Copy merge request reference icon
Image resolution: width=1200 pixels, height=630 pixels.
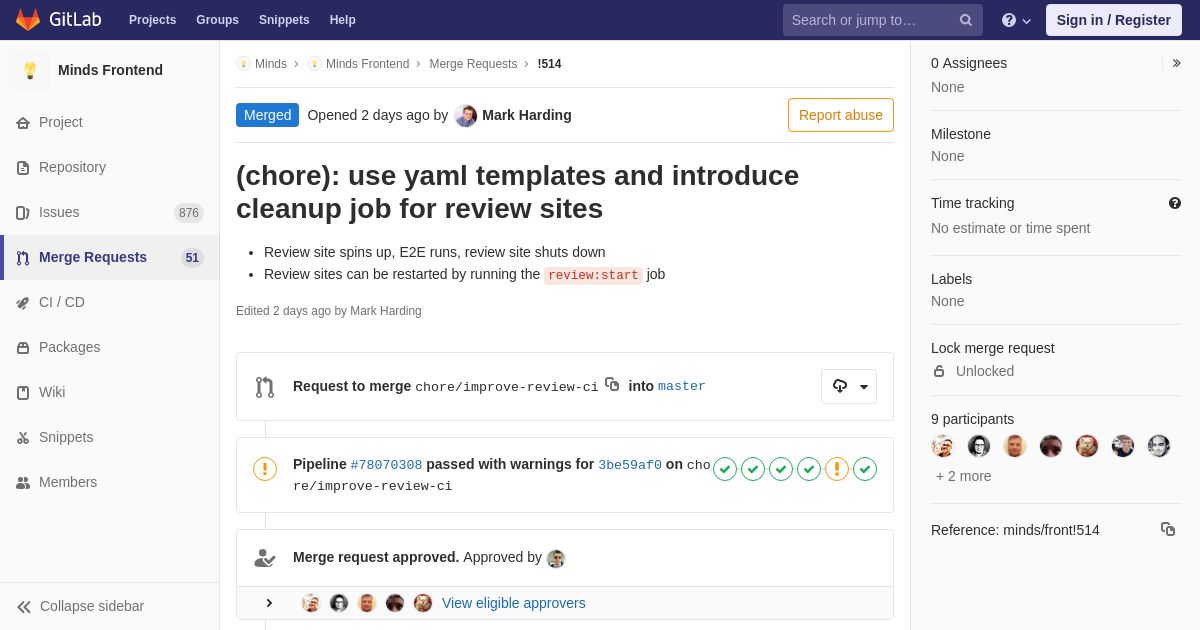click(x=1168, y=529)
